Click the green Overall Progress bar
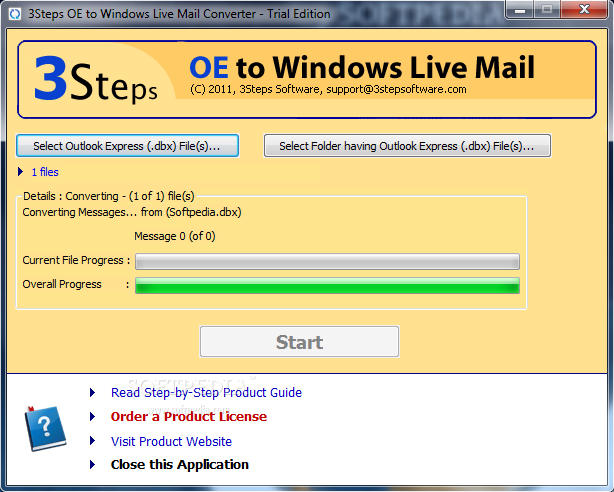 pos(327,286)
